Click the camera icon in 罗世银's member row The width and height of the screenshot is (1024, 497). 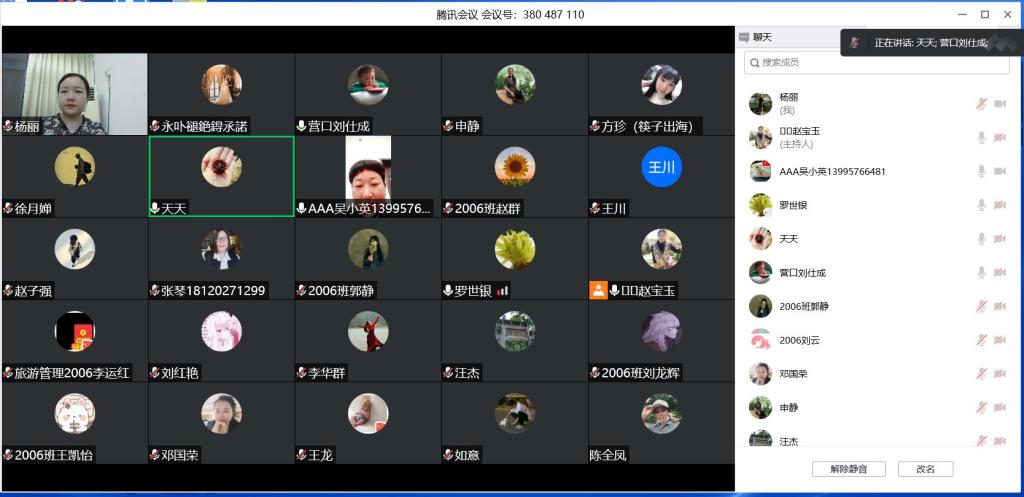click(999, 205)
